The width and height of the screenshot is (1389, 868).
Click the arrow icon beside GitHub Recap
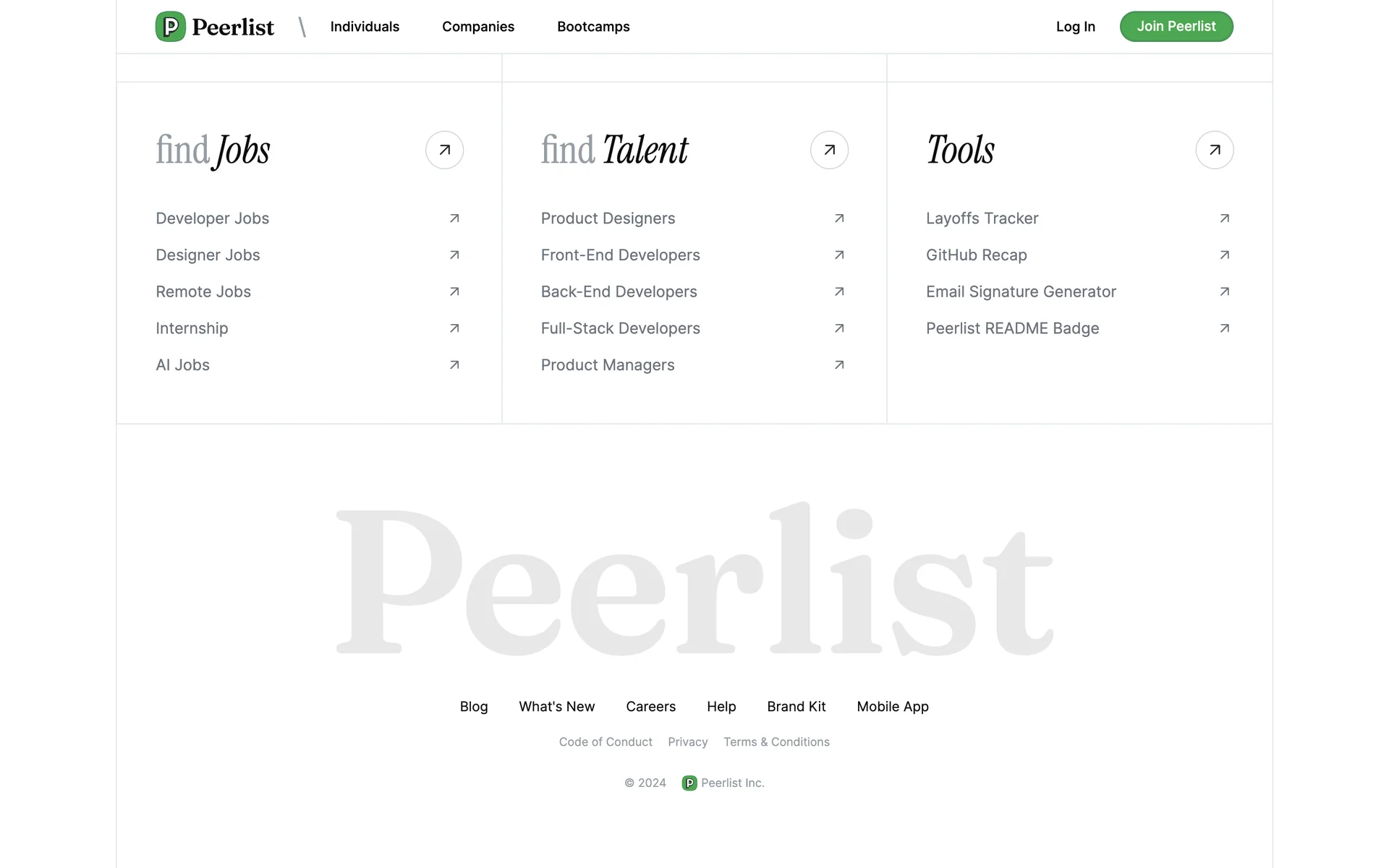click(1224, 255)
